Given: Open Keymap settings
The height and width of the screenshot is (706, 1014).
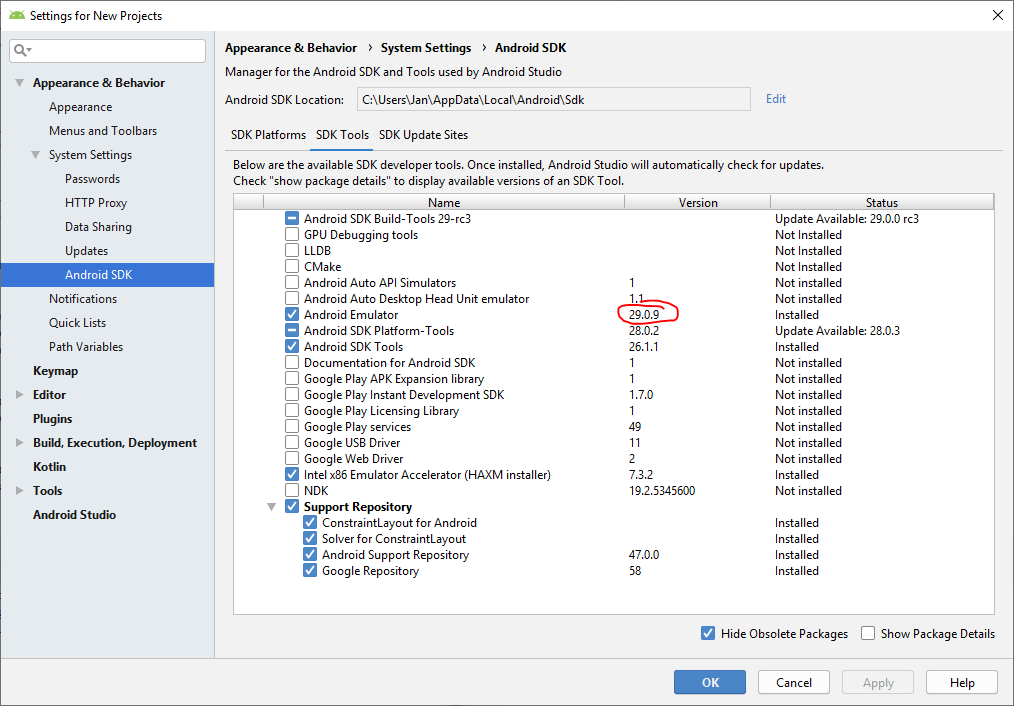Looking at the screenshot, I should click(x=56, y=370).
